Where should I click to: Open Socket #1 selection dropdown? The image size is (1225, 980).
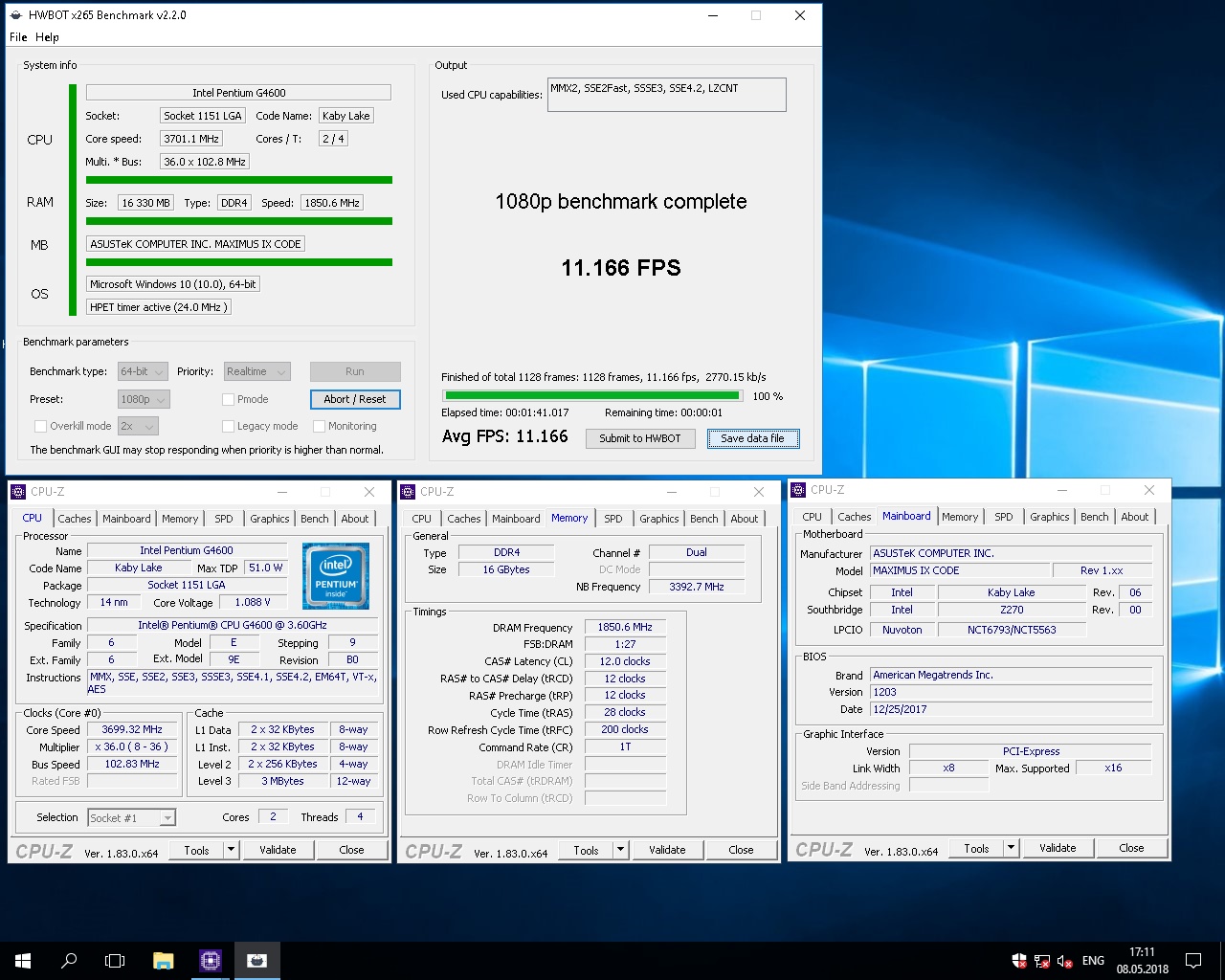[x=131, y=817]
